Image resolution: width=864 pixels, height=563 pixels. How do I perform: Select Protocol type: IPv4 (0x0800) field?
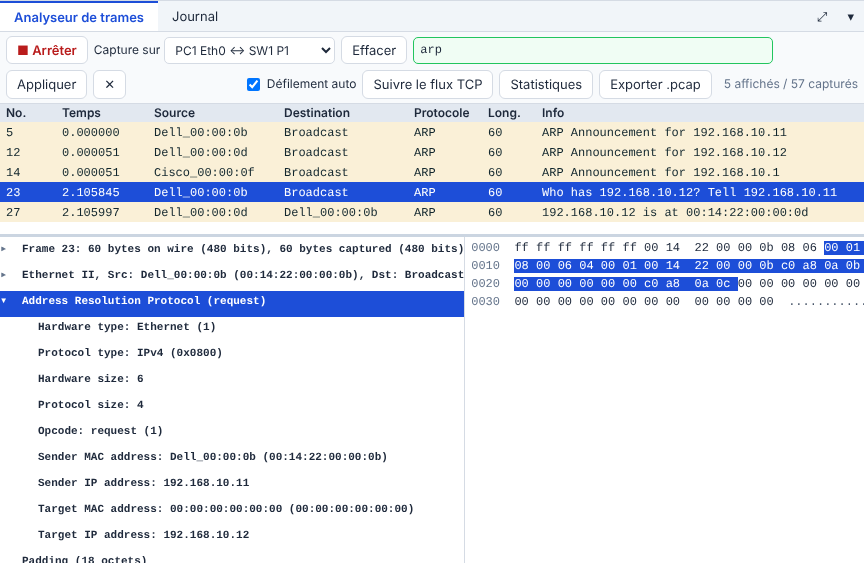[130, 353]
